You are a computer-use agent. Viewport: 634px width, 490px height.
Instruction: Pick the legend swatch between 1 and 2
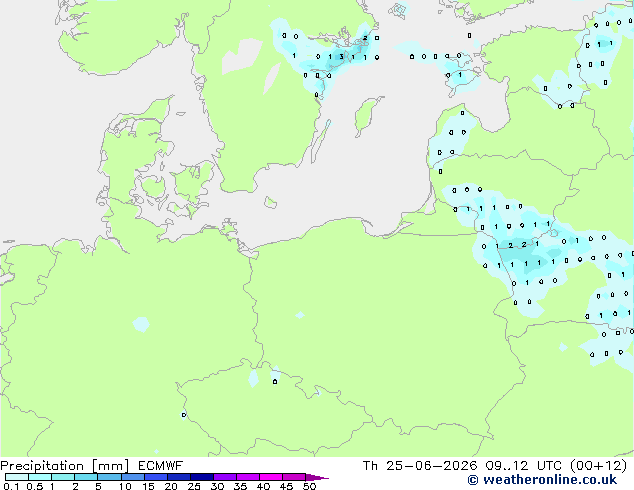click(63, 477)
